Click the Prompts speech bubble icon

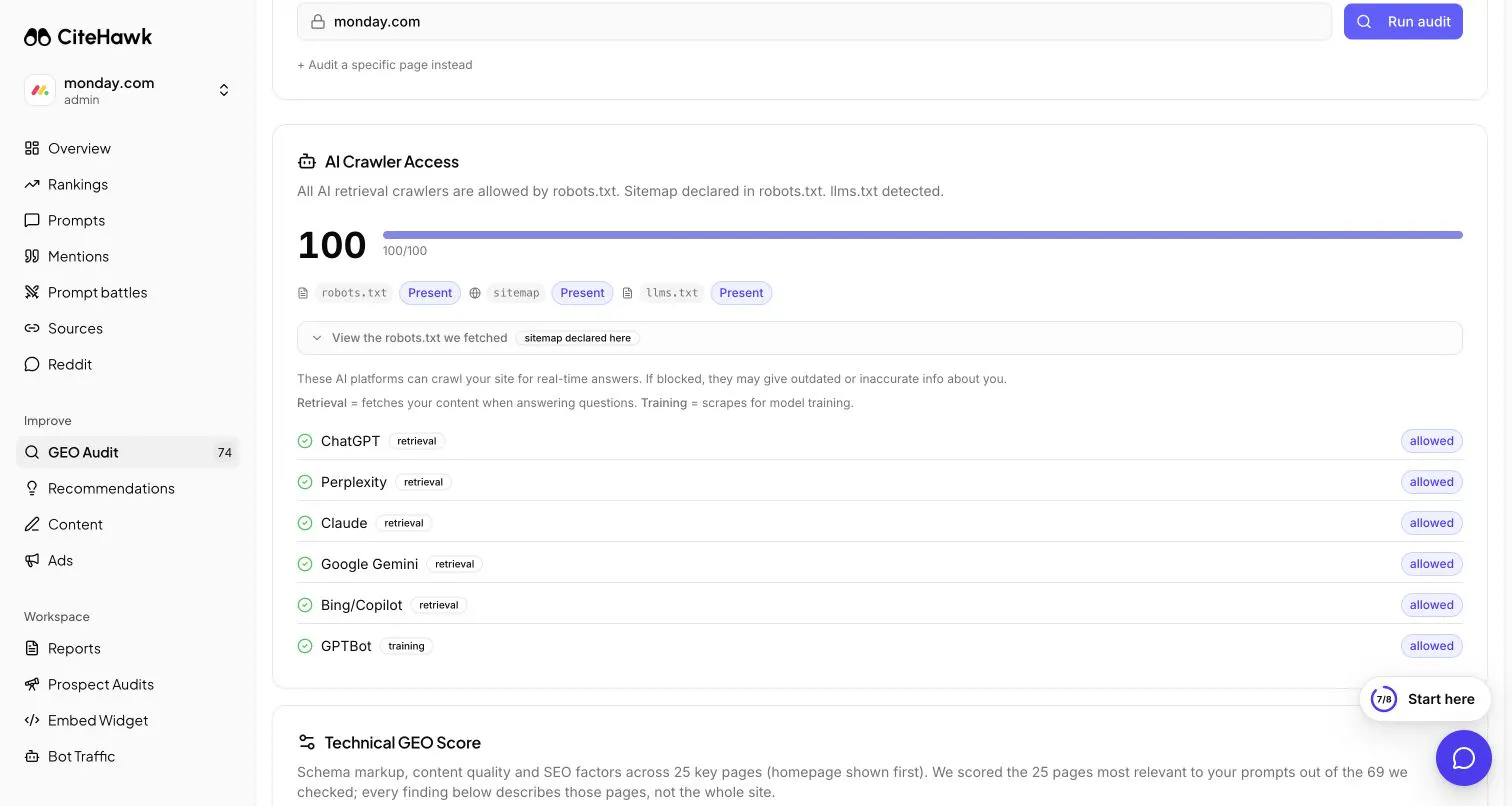tap(32, 220)
